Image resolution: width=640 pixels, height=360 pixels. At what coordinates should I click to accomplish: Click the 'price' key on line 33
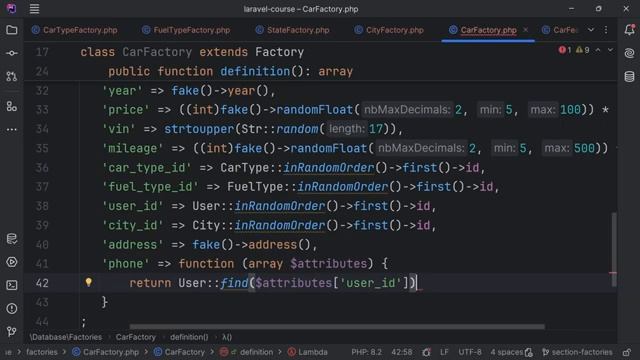[x=126, y=110]
